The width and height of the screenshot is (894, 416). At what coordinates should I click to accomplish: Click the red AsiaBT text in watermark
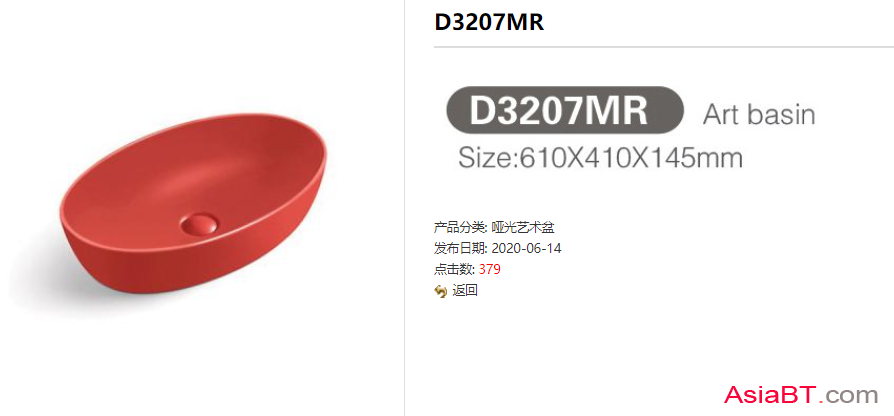(x=771, y=394)
